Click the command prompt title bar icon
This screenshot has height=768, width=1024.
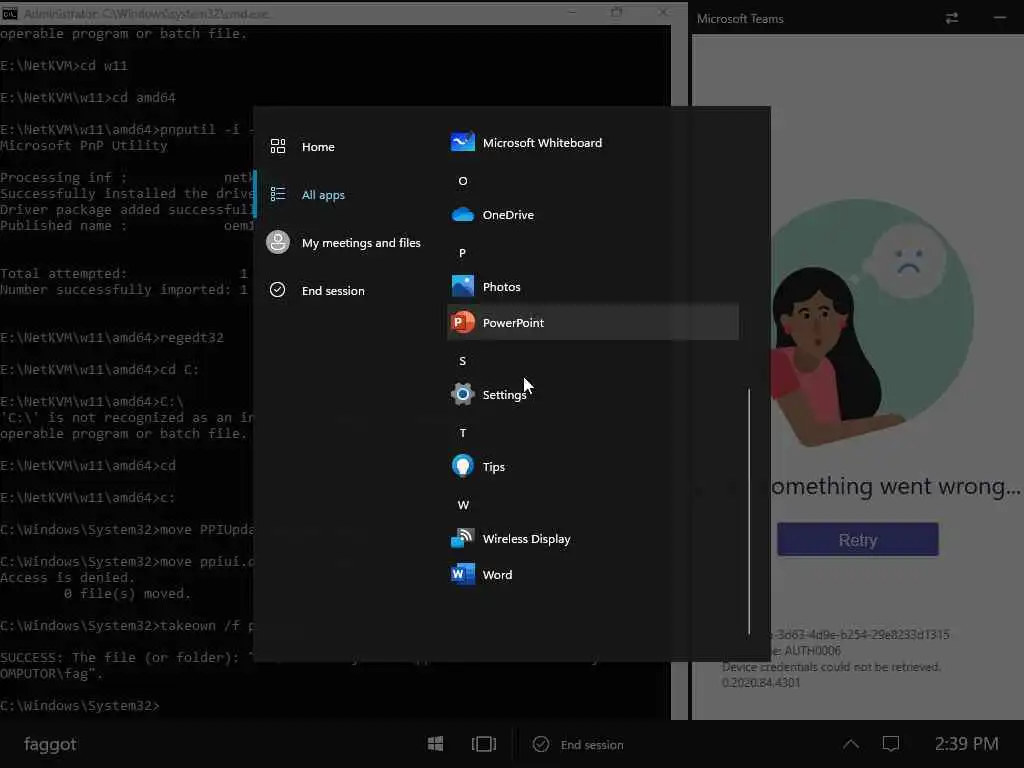pos(10,13)
